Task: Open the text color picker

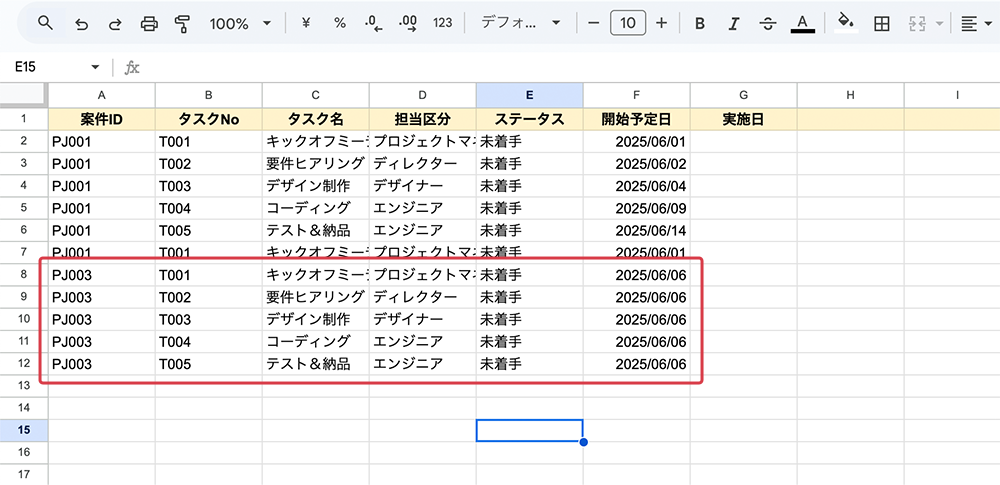Action: pyautogui.click(x=803, y=24)
